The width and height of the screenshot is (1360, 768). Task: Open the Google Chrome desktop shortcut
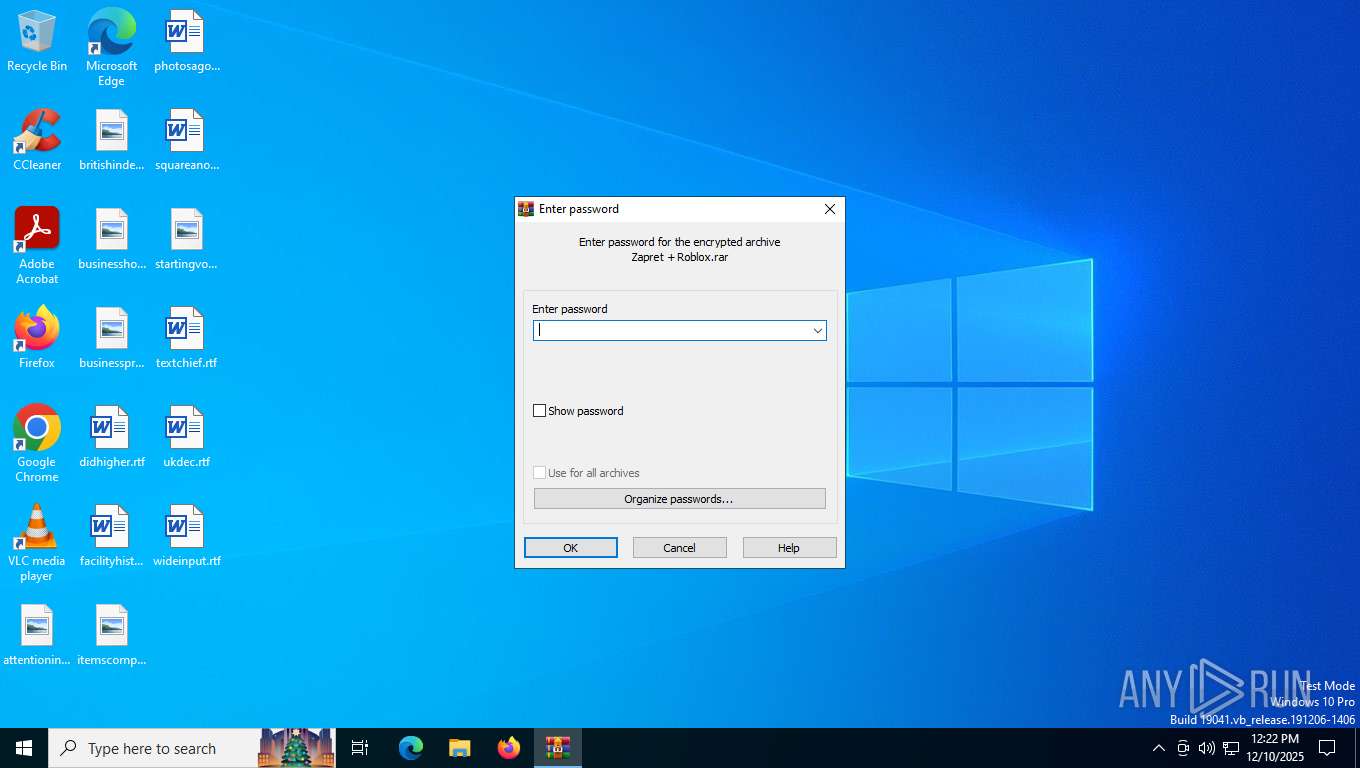point(37,443)
